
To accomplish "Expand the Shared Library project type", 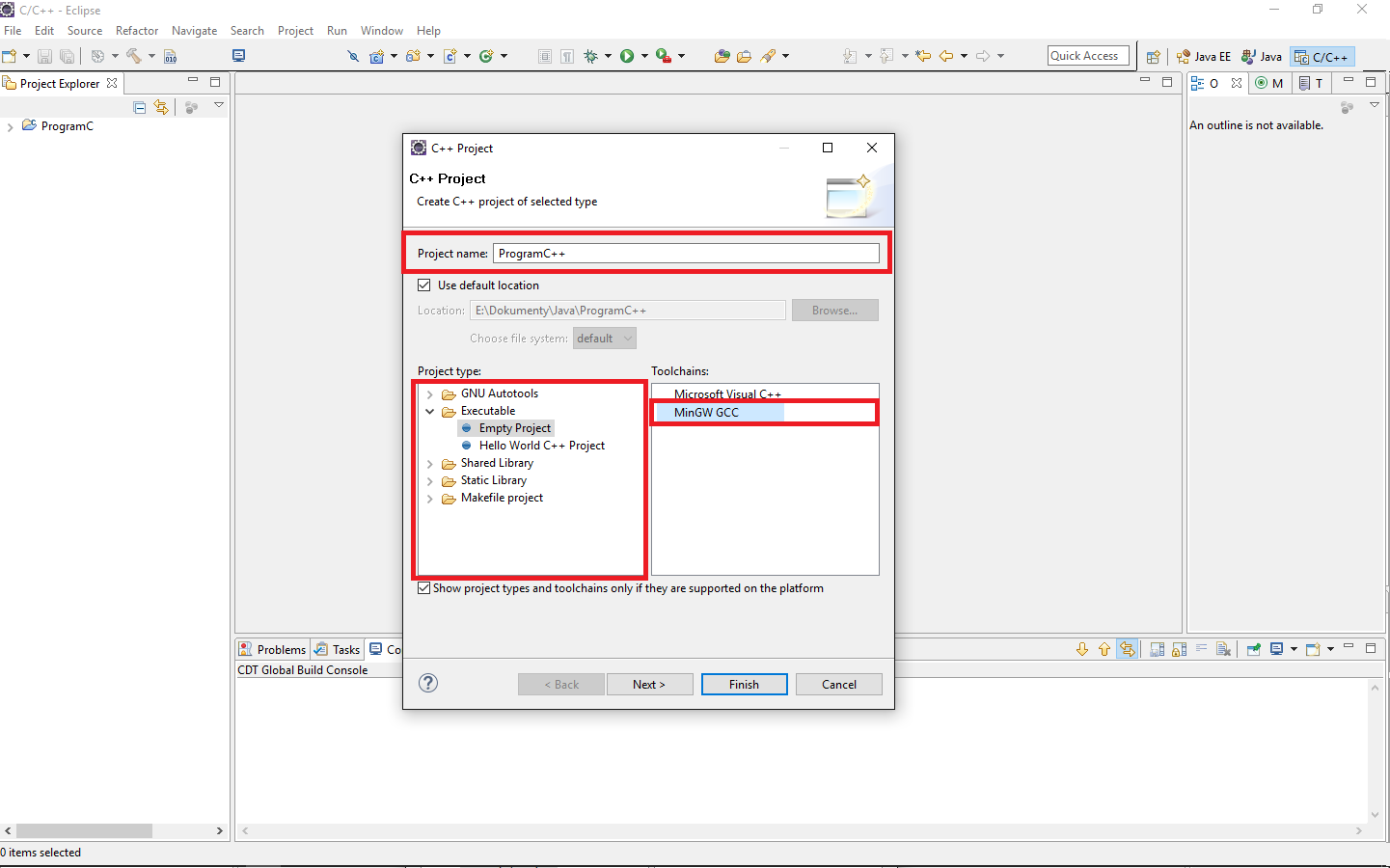I will tap(430, 464).
